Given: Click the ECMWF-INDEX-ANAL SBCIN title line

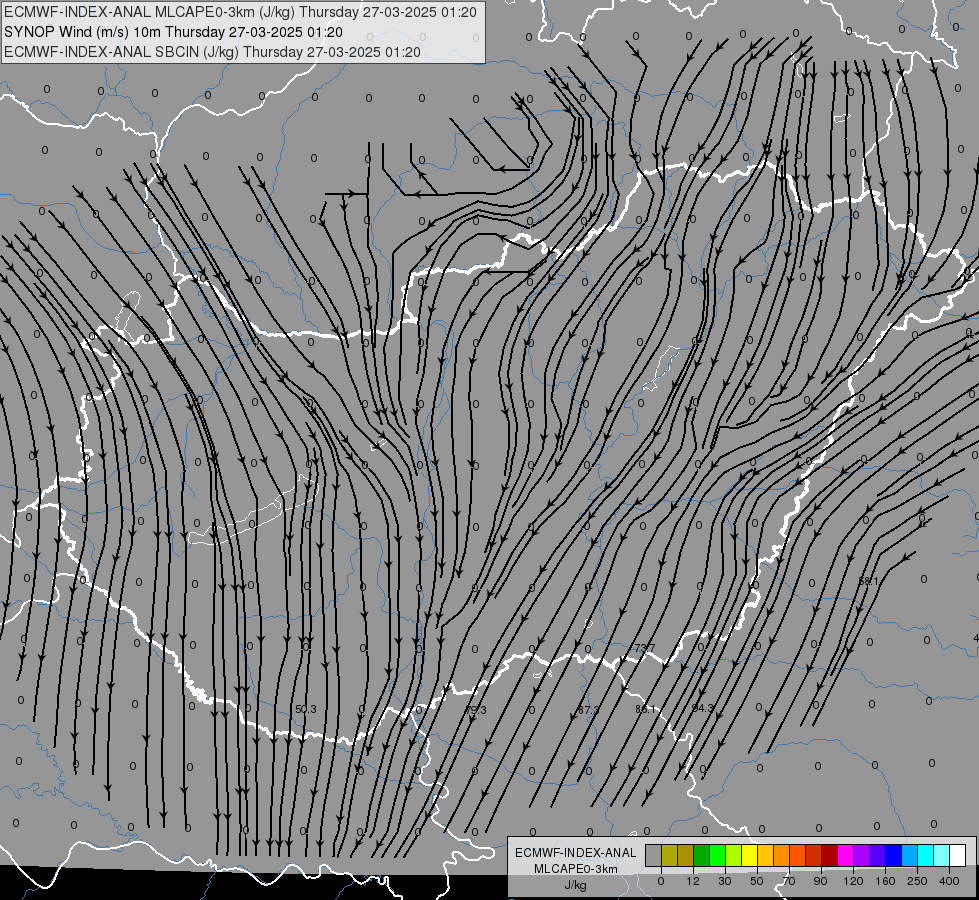Looking at the screenshot, I should [x=212, y=52].
